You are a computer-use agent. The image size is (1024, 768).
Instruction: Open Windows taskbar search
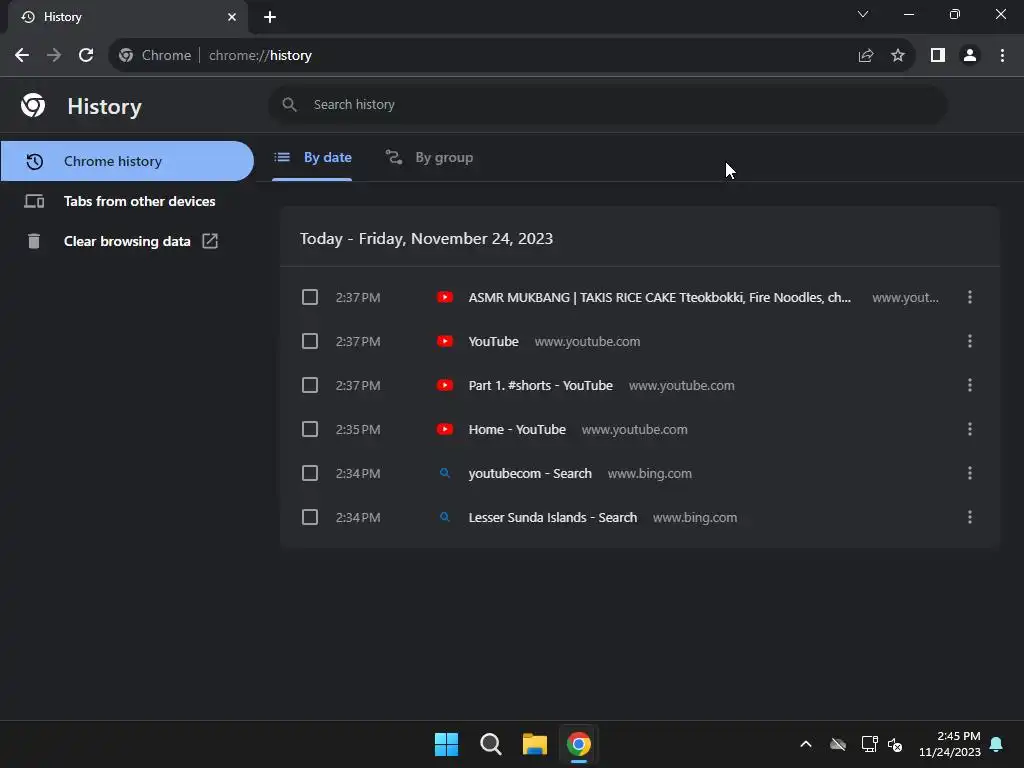click(490, 744)
